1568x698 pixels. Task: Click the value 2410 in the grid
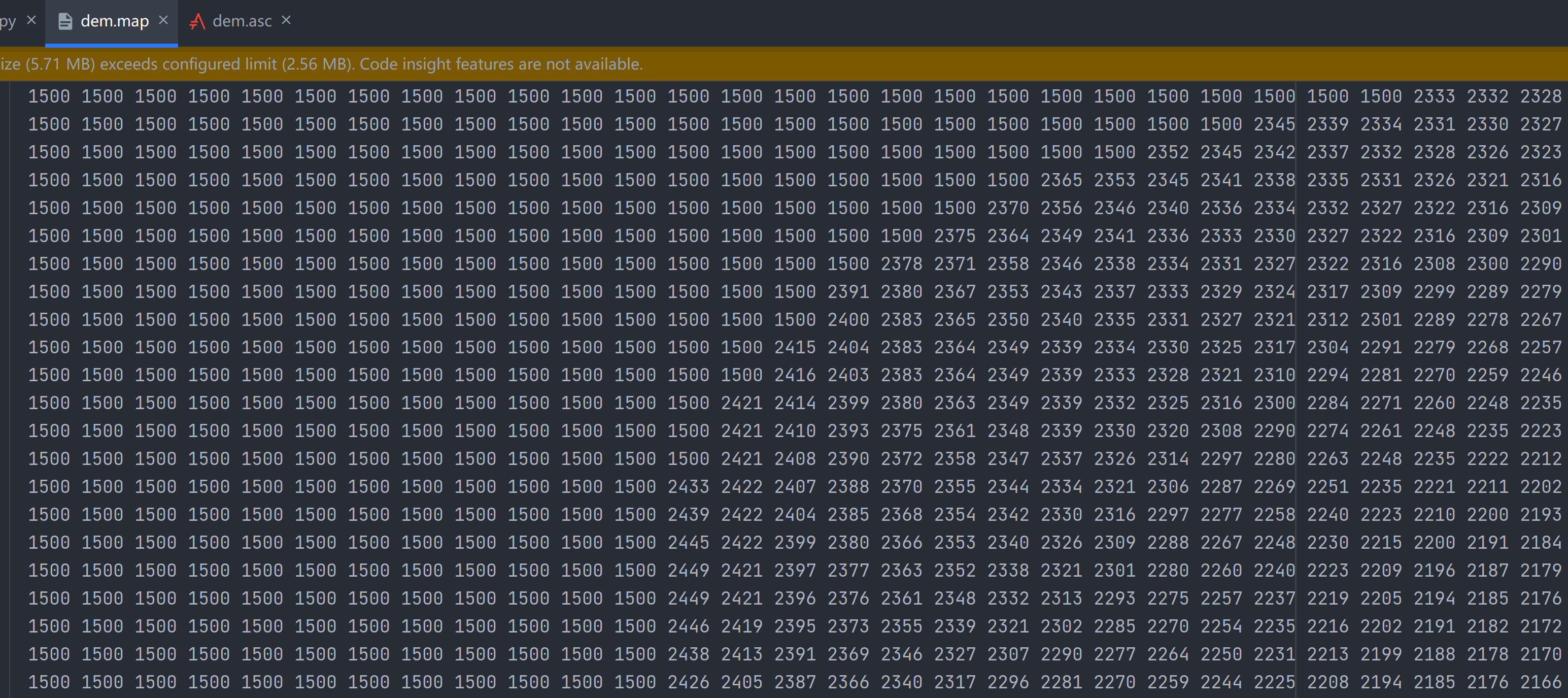click(794, 431)
